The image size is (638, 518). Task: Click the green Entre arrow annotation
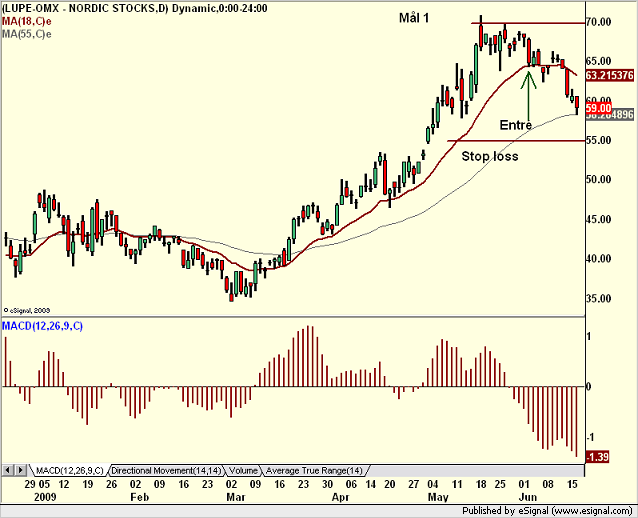528,96
